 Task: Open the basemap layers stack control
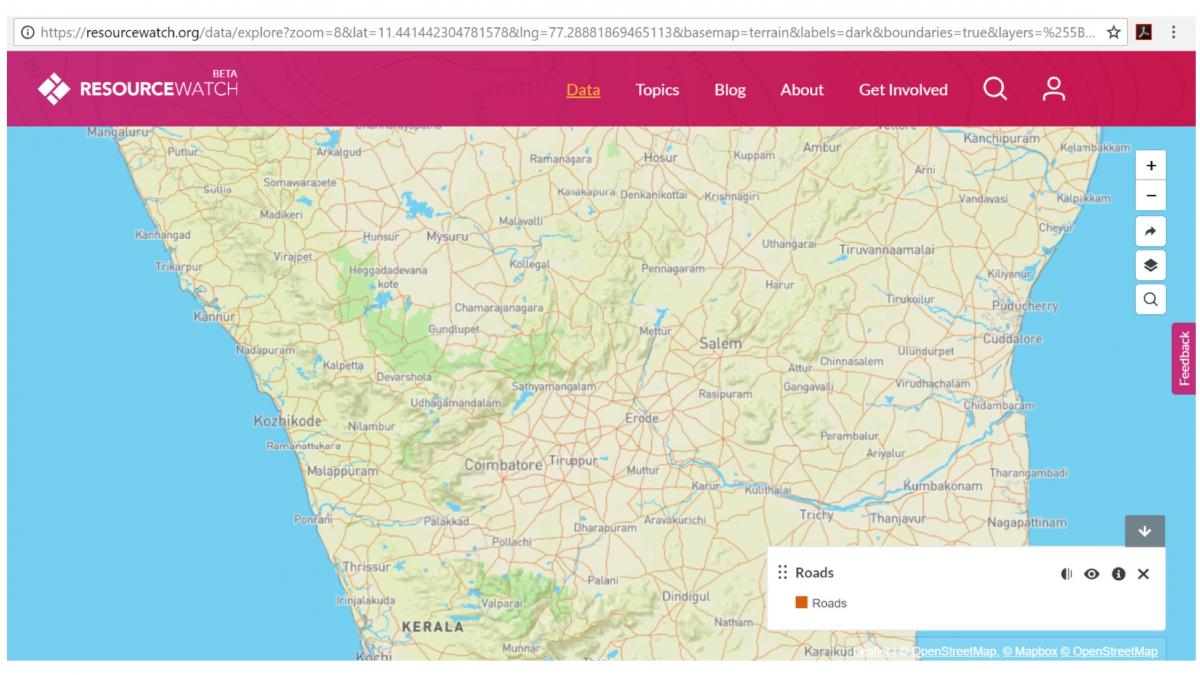pyautogui.click(x=1150, y=265)
